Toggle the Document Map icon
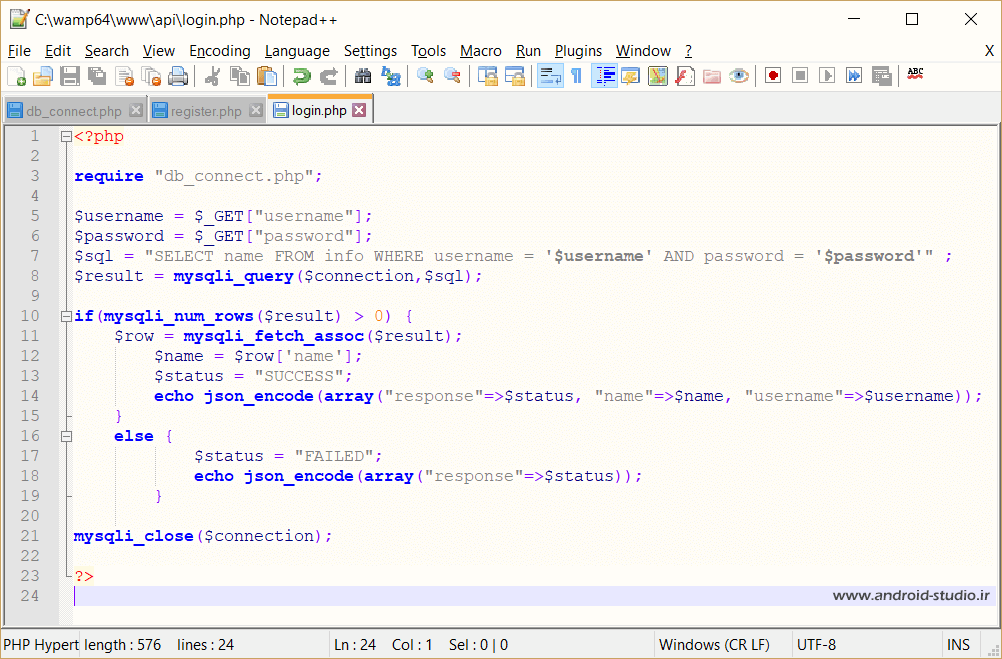The height and width of the screenshot is (659, 1002). coord(658,76)
